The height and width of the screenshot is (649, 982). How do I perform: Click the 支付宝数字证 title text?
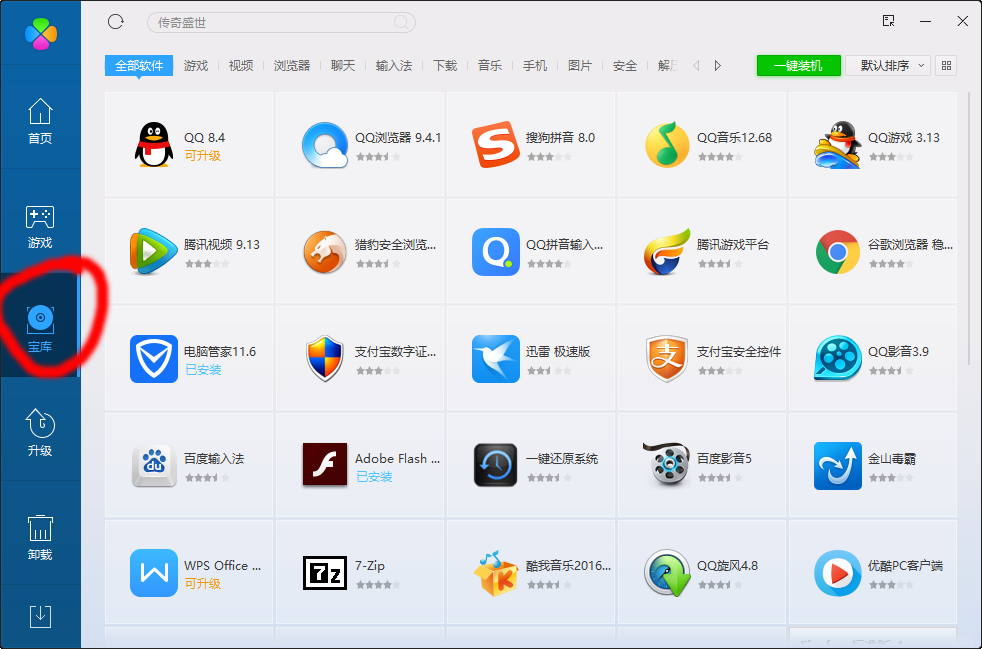tap(395, 351)
